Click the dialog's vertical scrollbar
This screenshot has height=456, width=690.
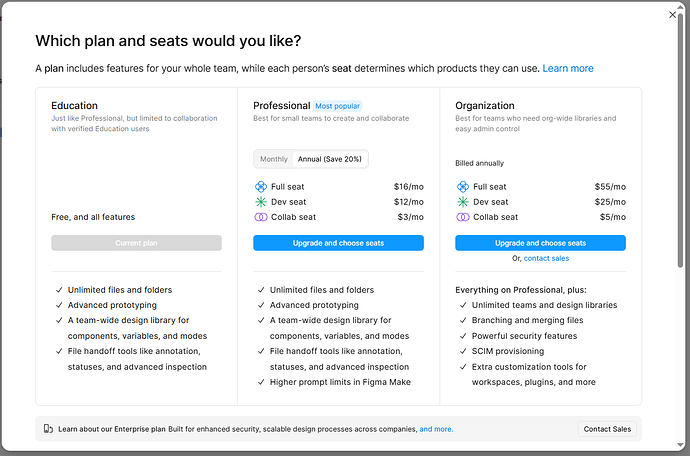(x=681, y=141)
